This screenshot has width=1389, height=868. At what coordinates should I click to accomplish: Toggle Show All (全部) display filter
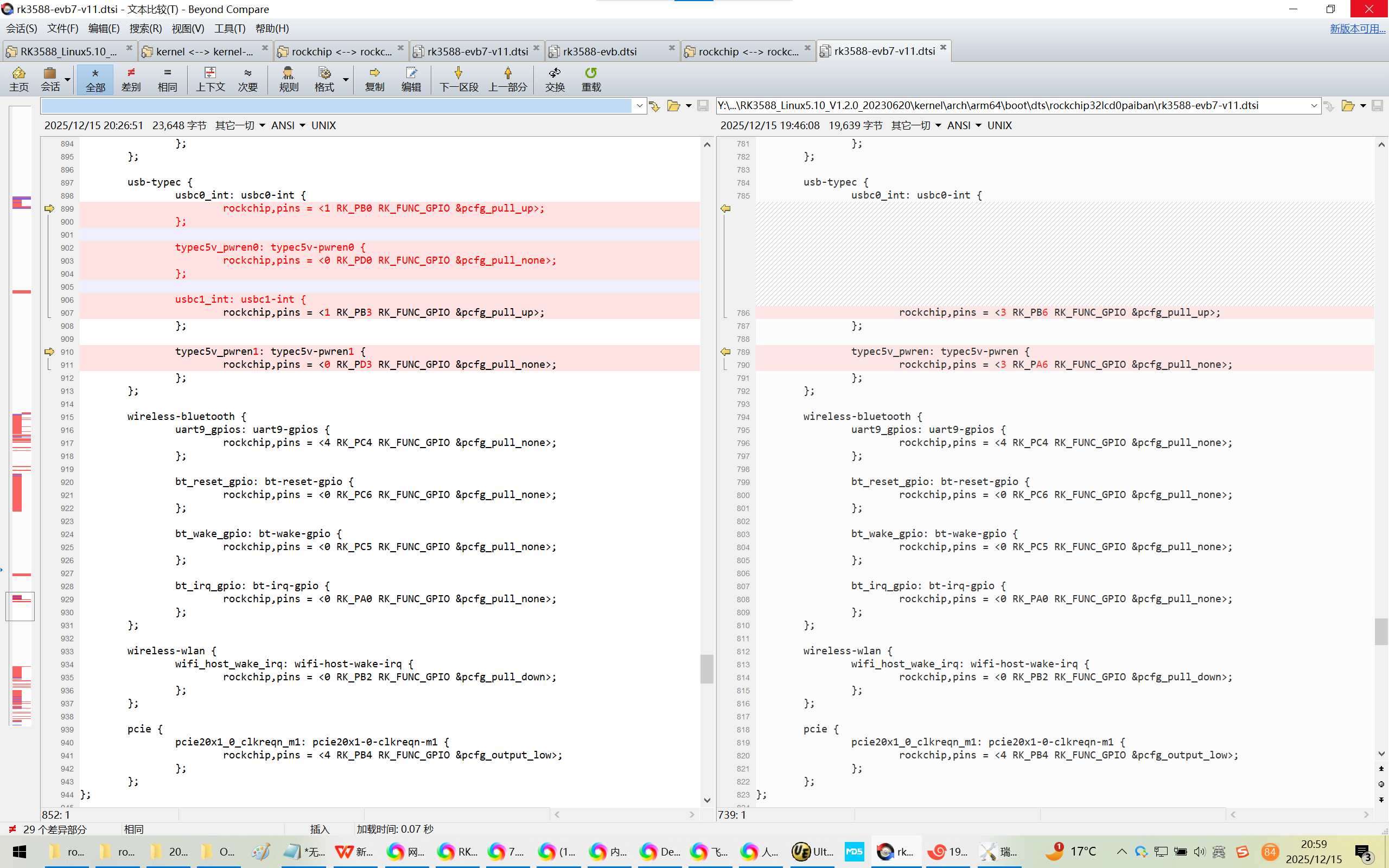point(95,79)
